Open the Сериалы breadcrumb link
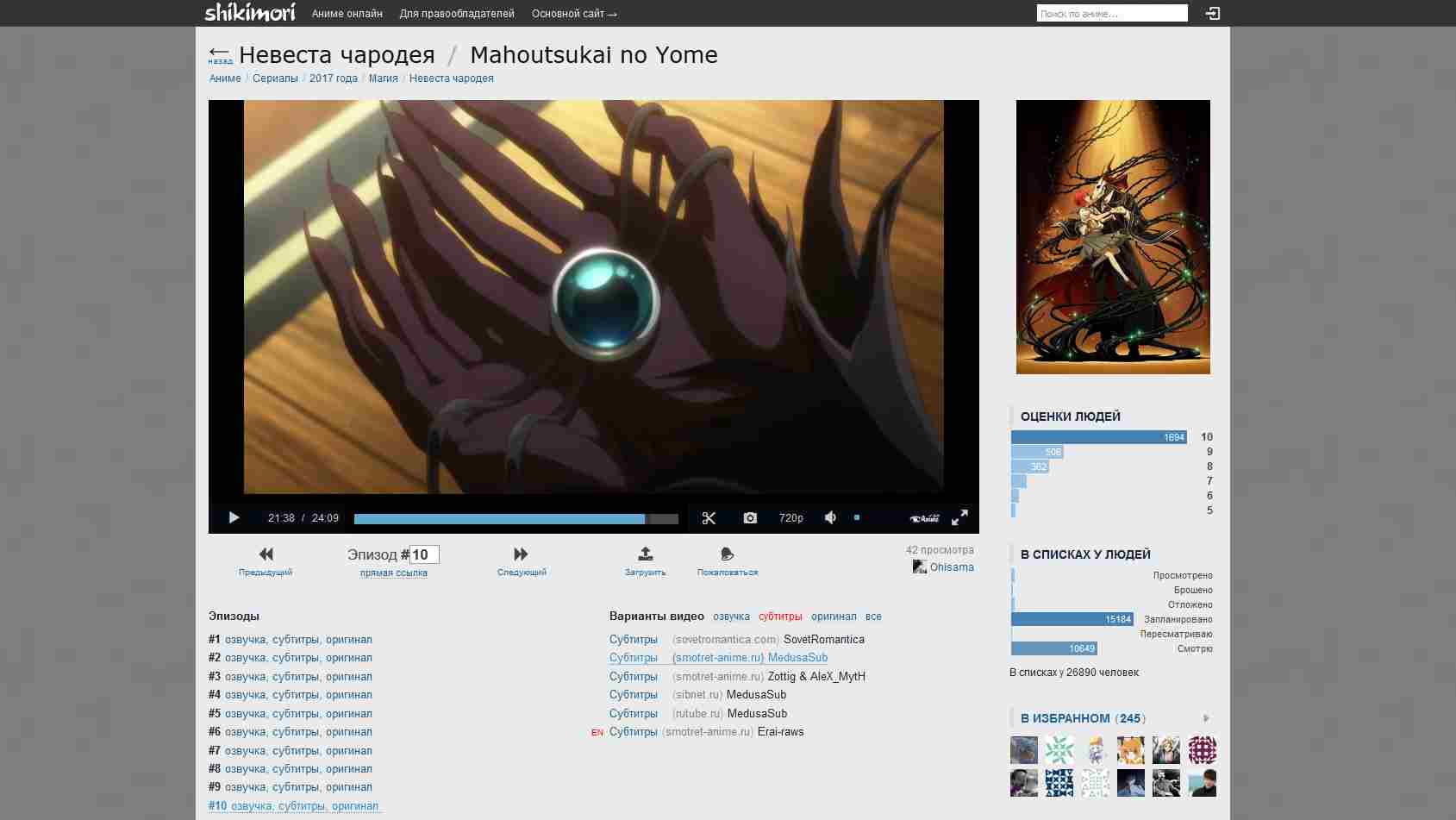The image size is (1456, 820). pyautogui.click(x=275, y=78)
